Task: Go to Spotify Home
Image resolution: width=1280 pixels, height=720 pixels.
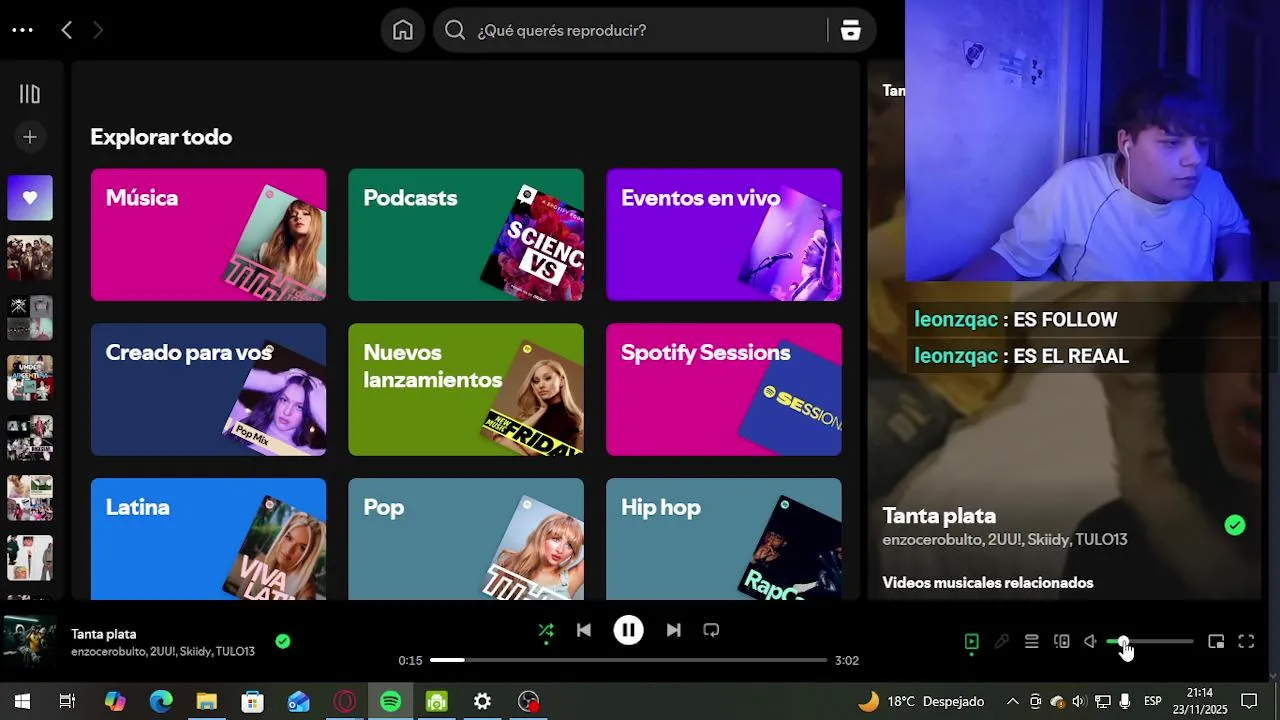Action: click(x=403, y=30)
